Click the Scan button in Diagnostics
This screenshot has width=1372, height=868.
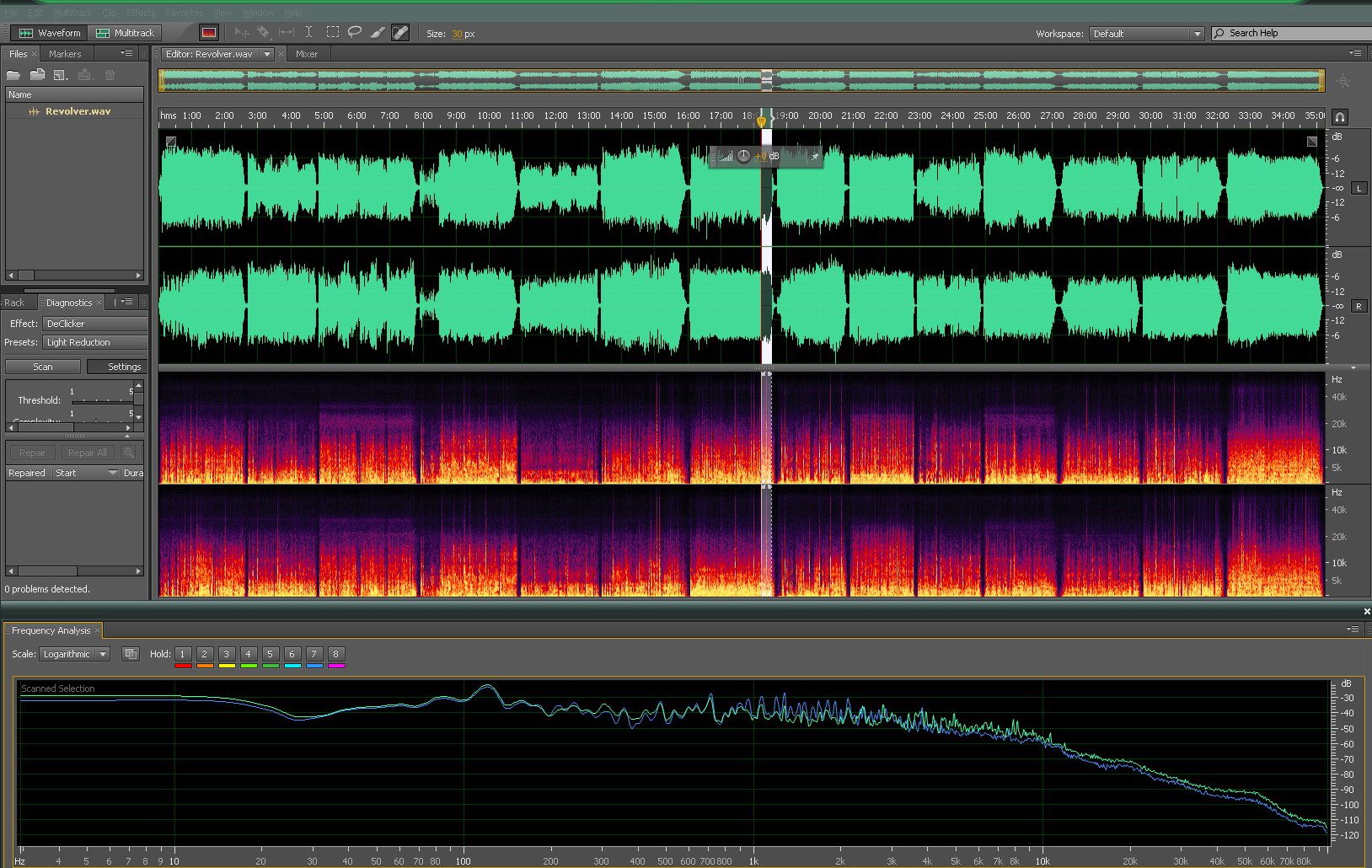coord(43,367)
